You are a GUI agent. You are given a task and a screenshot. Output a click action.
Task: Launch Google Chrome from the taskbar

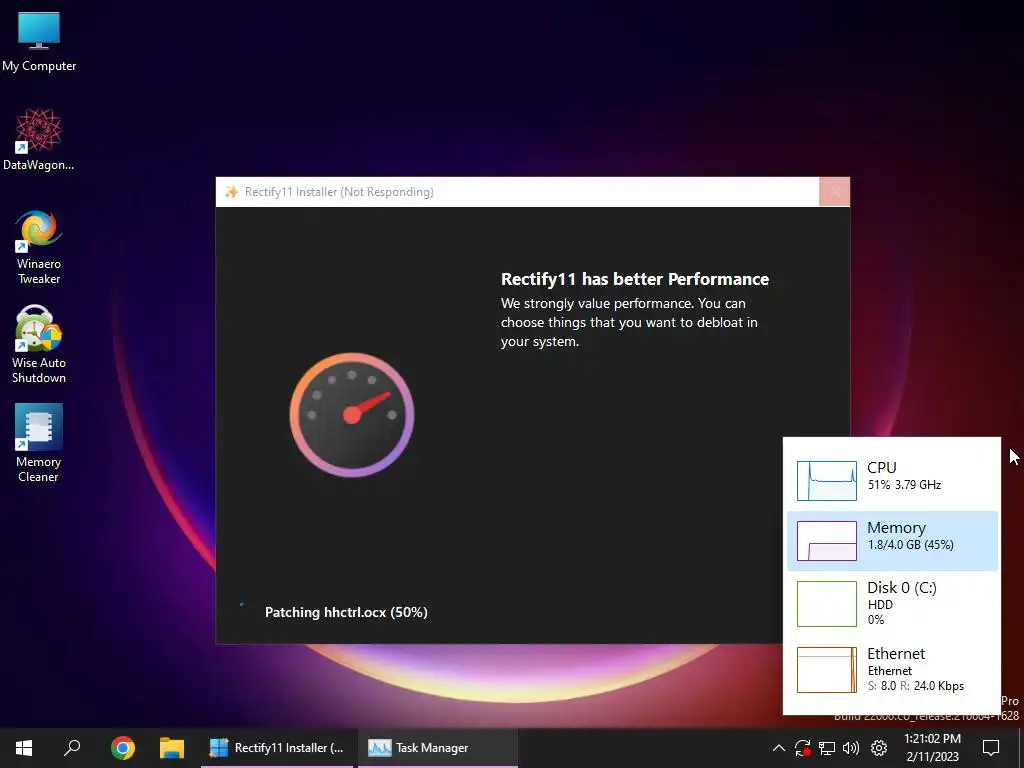[x=123, y=748]
